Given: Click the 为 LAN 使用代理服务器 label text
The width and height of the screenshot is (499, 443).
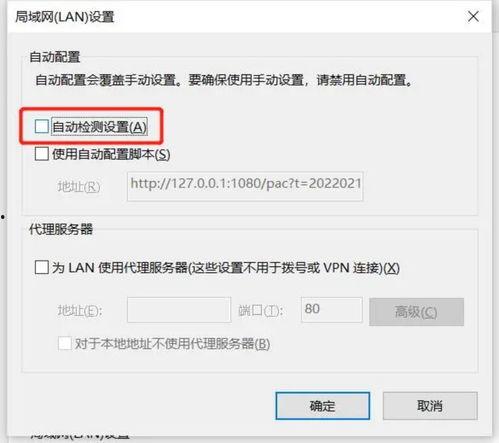Looking at the screenshot, I should click(226, 268).
